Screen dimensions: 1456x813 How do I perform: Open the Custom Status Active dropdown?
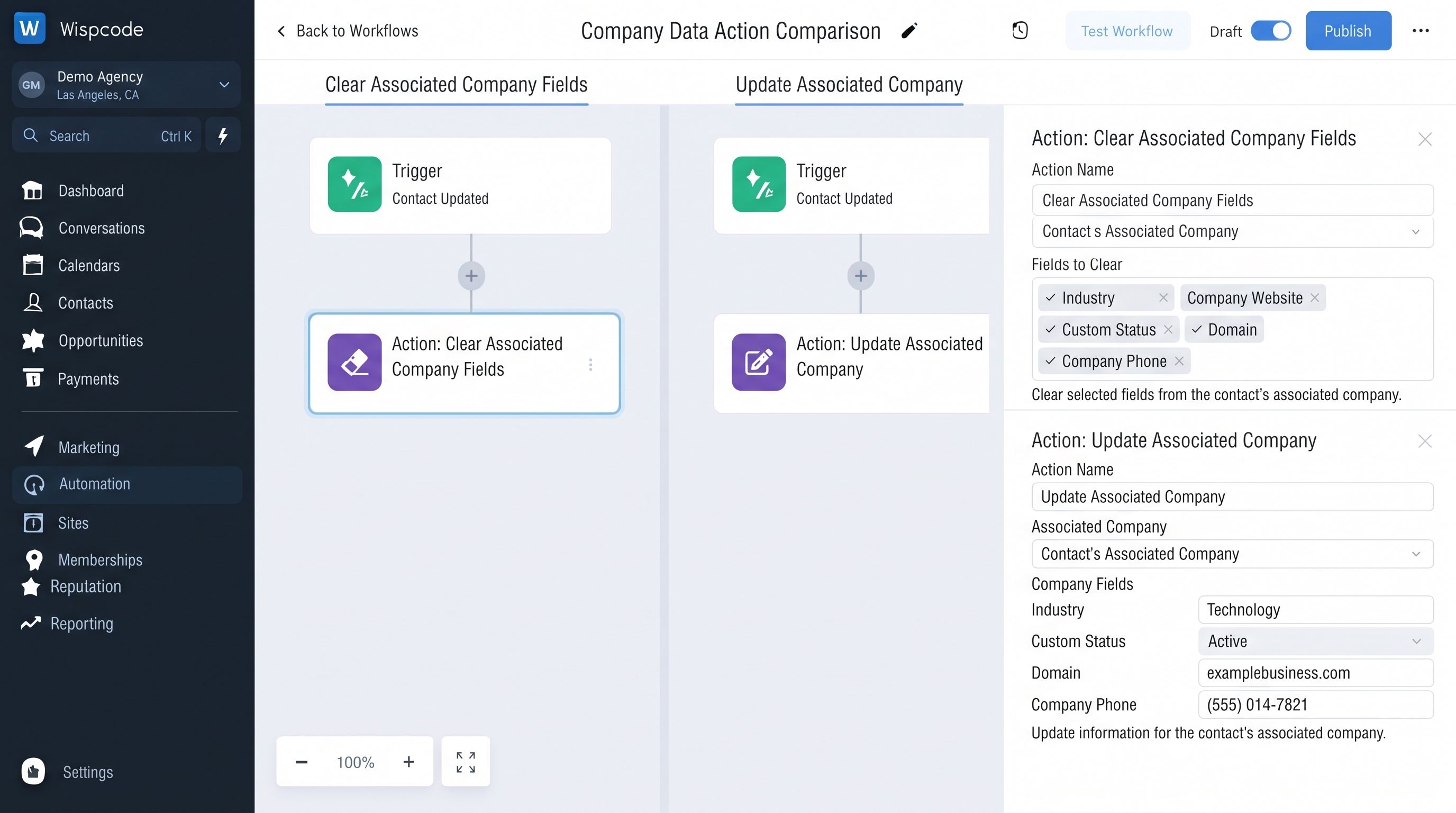click(1315, 641)
